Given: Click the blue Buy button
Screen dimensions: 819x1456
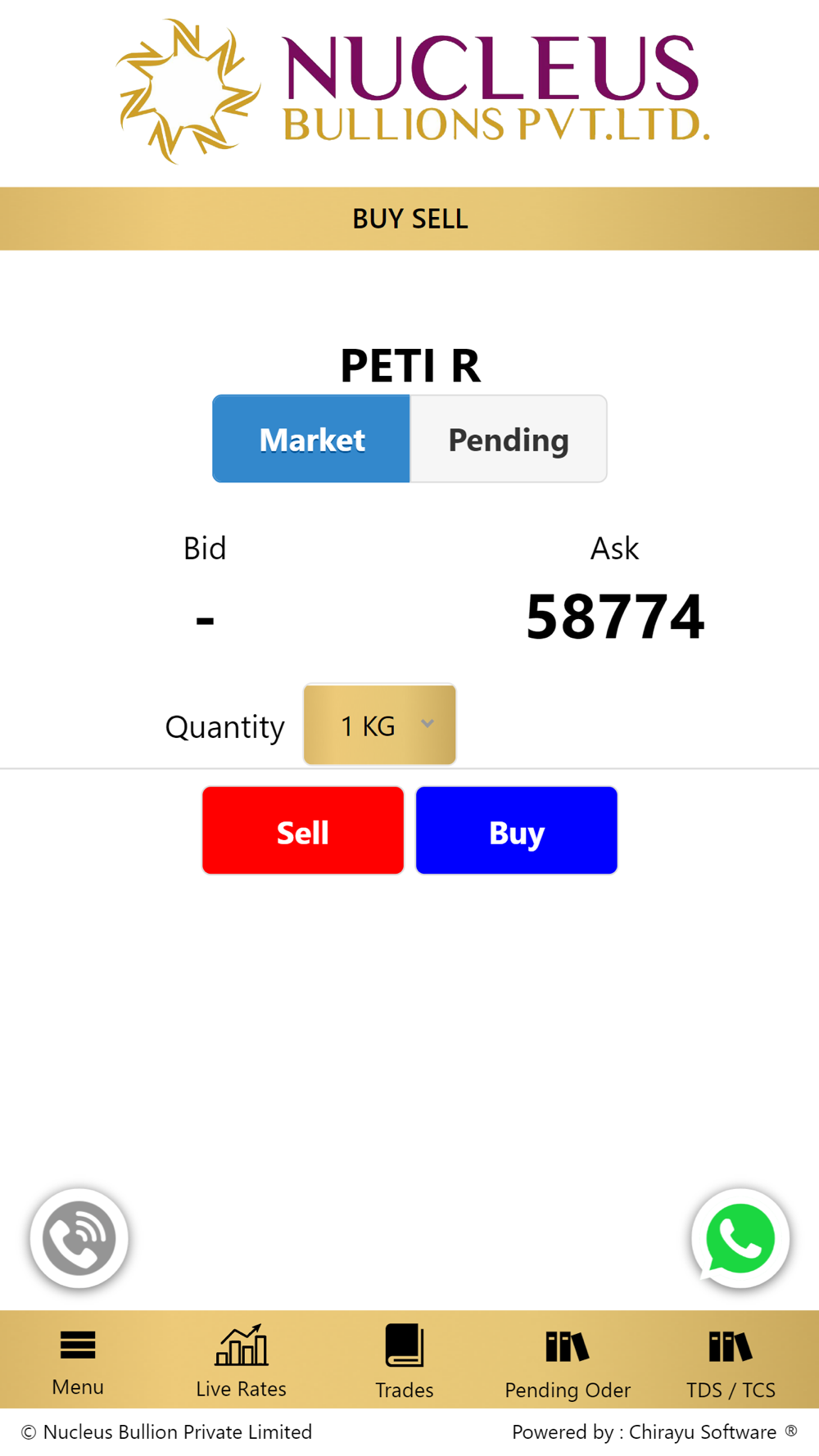Looking at the screenshot, I should 517,830.
